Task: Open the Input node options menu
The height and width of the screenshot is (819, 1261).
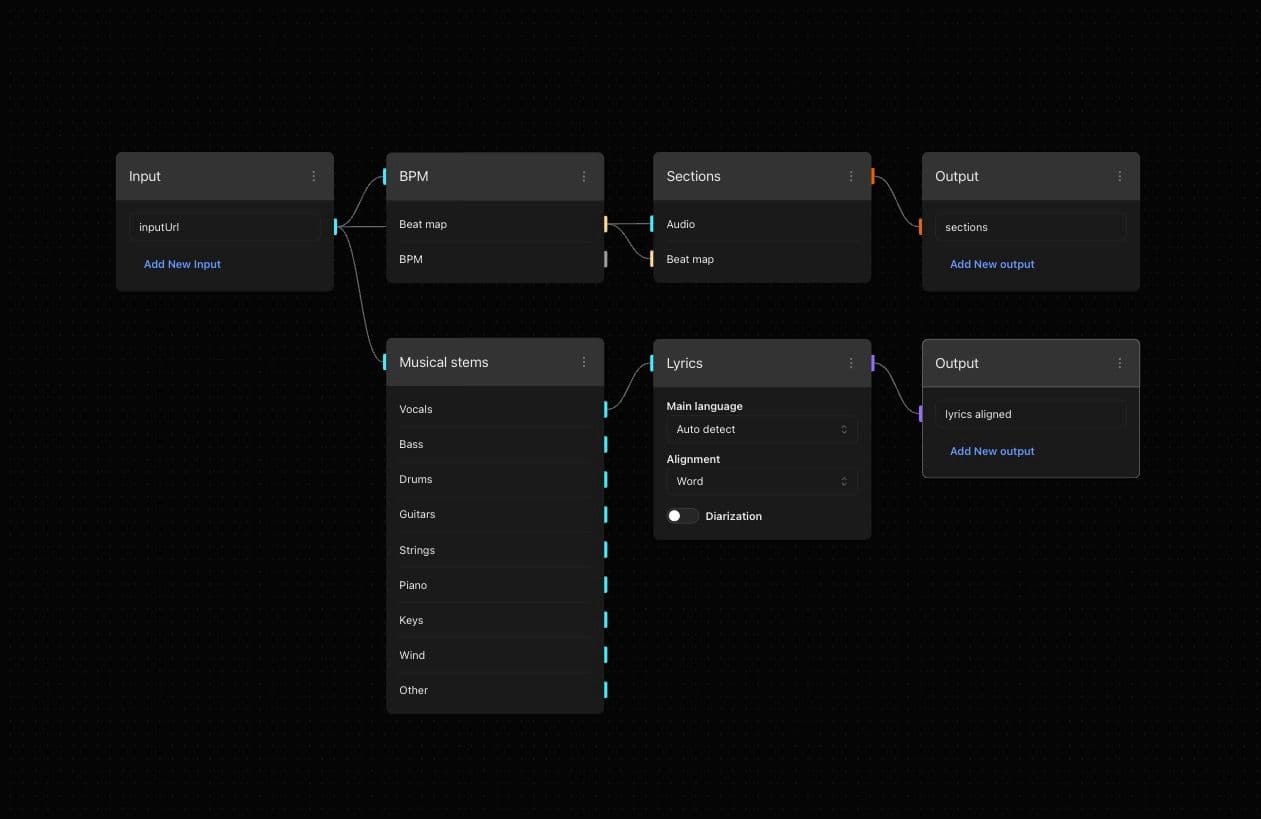Action: coord(313,176)
